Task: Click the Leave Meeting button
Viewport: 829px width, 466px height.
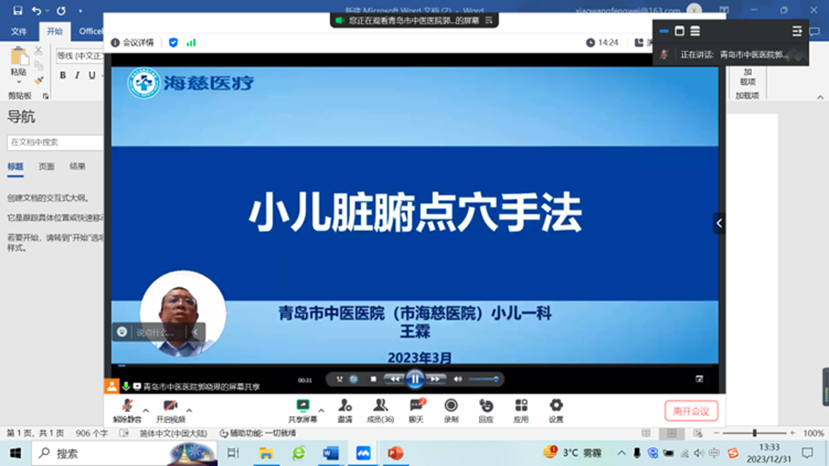Action: [x=691, y=411]
